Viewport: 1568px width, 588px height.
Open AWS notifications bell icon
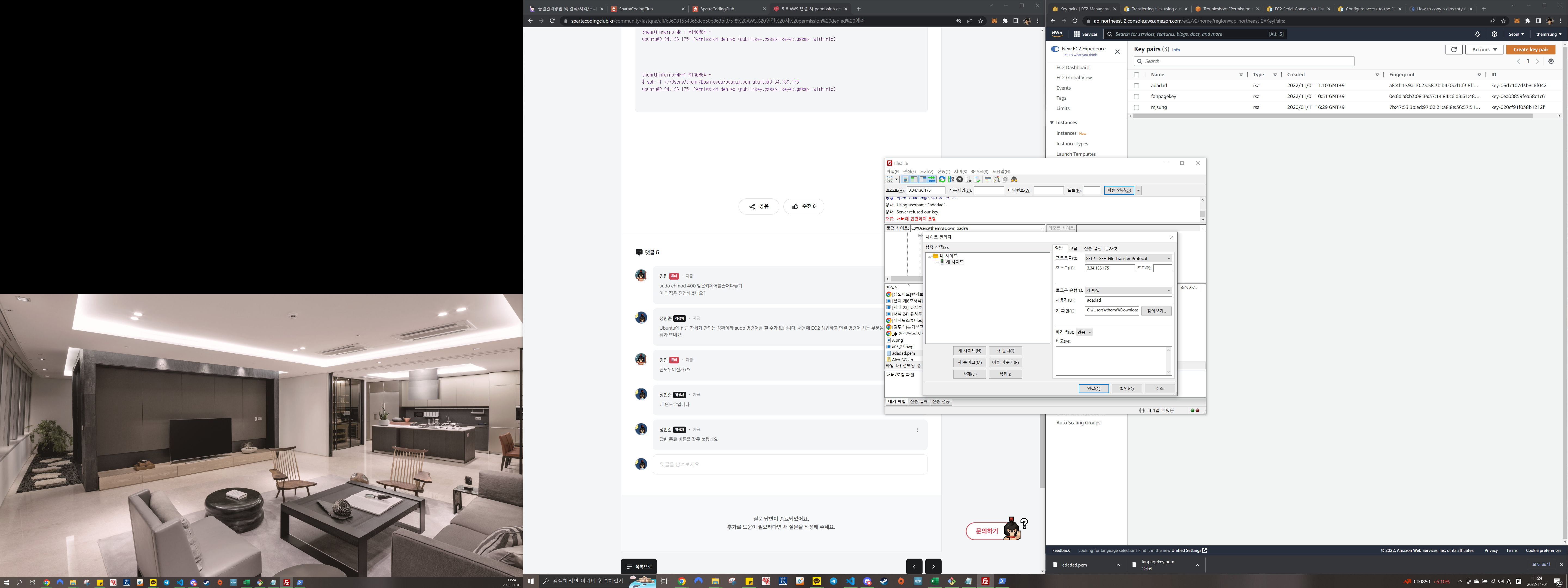[1477, 34]
